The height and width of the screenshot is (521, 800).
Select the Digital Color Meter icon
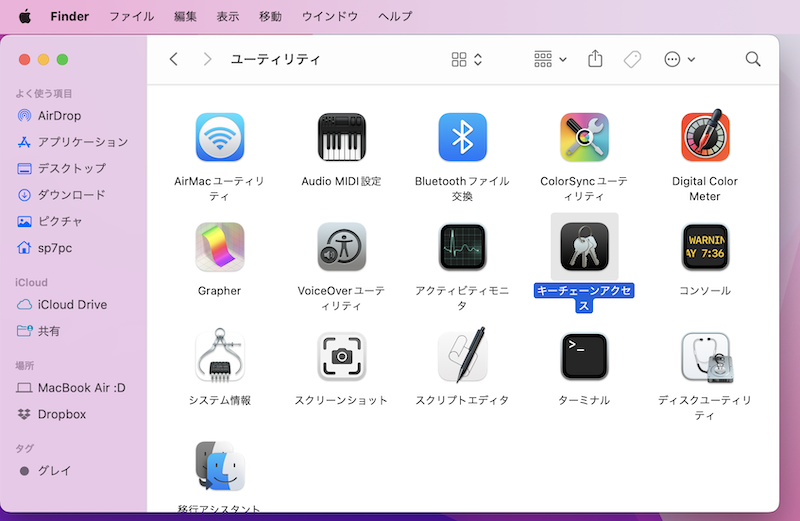705,137
